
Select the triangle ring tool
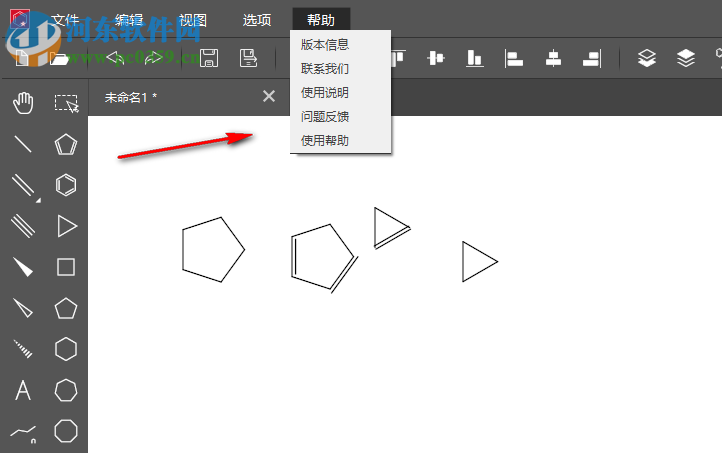point(67,226)
